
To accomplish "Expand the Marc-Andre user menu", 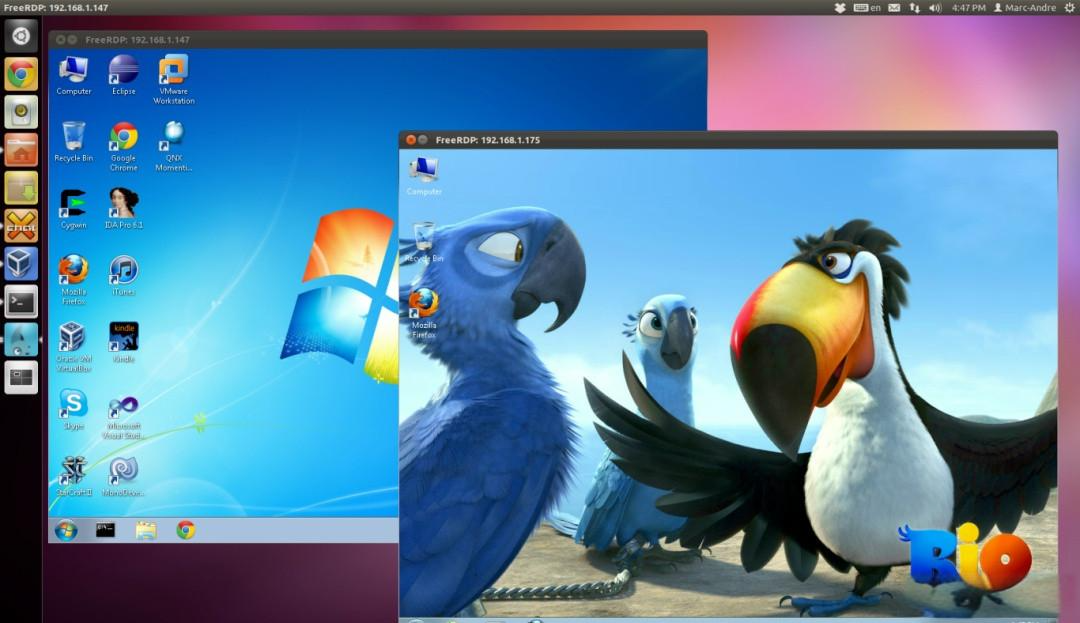I will pos(1028,7).
